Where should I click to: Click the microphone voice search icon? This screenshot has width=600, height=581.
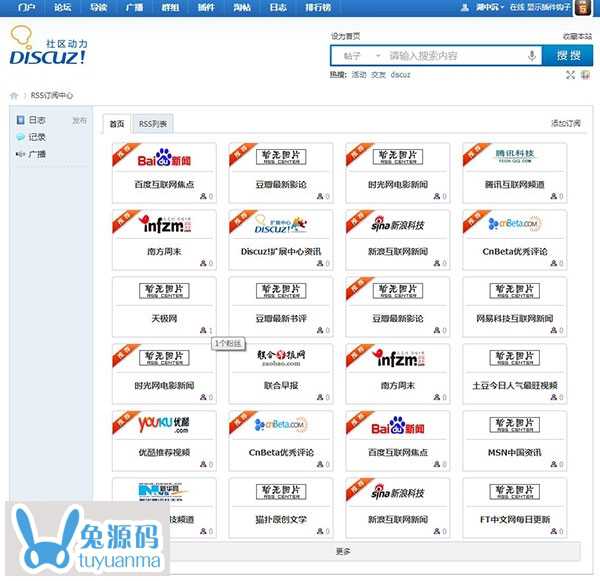point(532,56)
